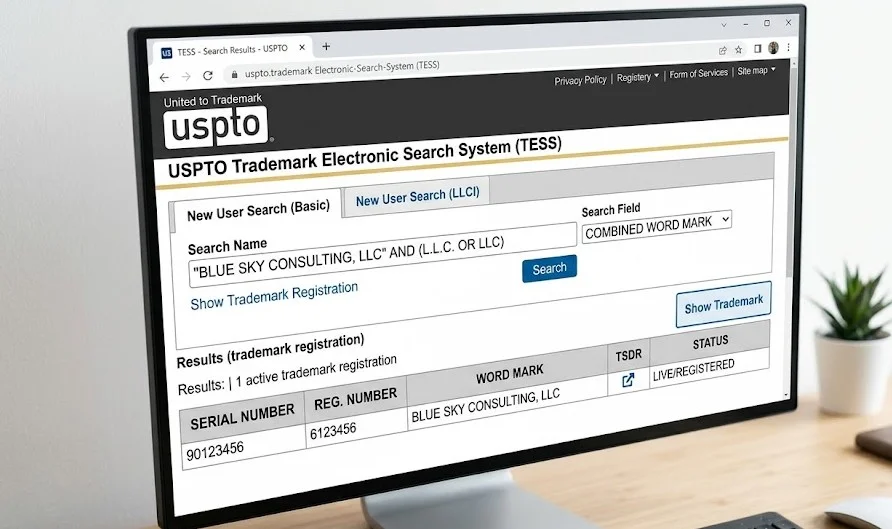The height and width of the screenshot is (529, 892).
Task: Click the blue Search button
Action: [550, 268]
